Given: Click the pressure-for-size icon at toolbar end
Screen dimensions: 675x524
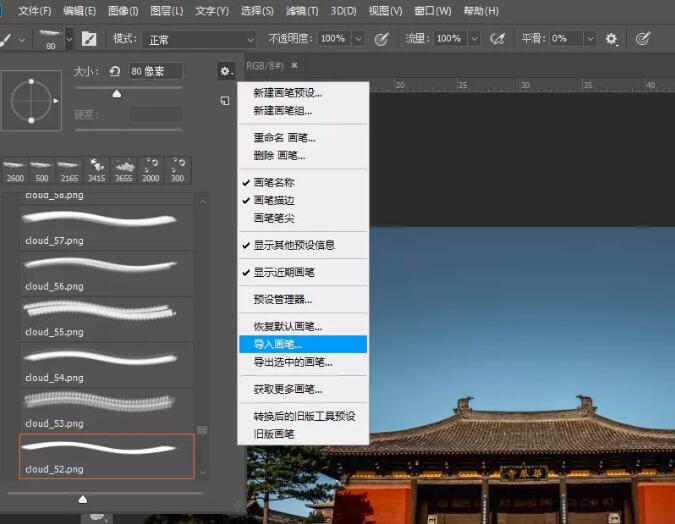Looking at the screenshot, I should pyautogui.click(x=644, y=39).
